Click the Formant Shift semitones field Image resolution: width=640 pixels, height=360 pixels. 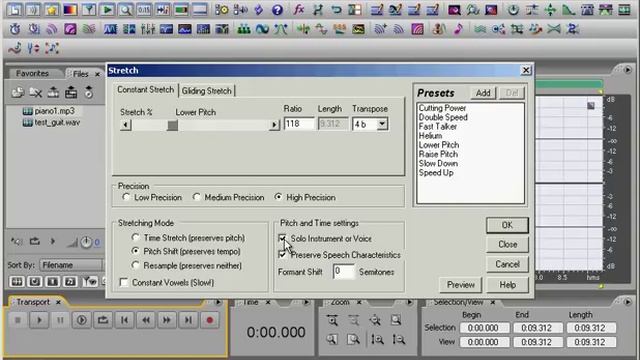[x=344, y=272]
